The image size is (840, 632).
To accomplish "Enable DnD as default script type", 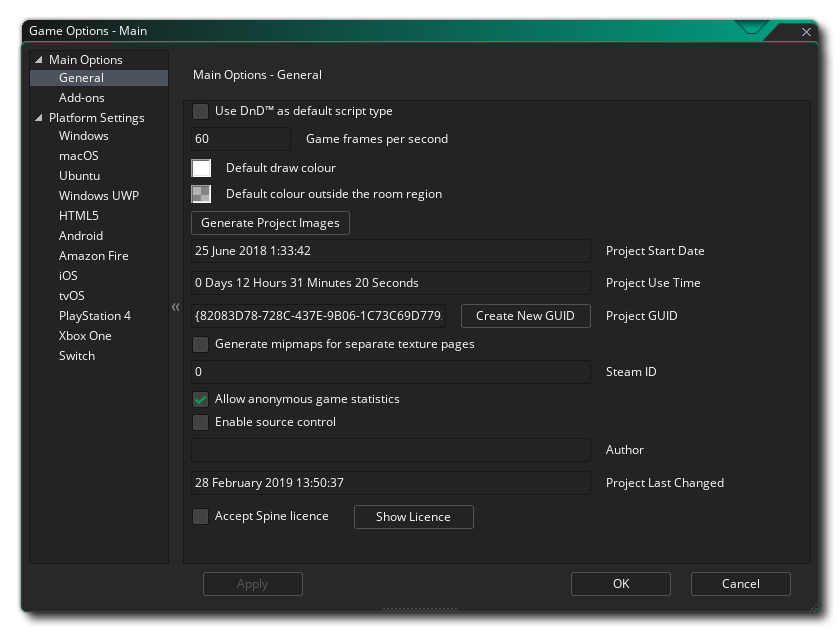I will [200, 111].
